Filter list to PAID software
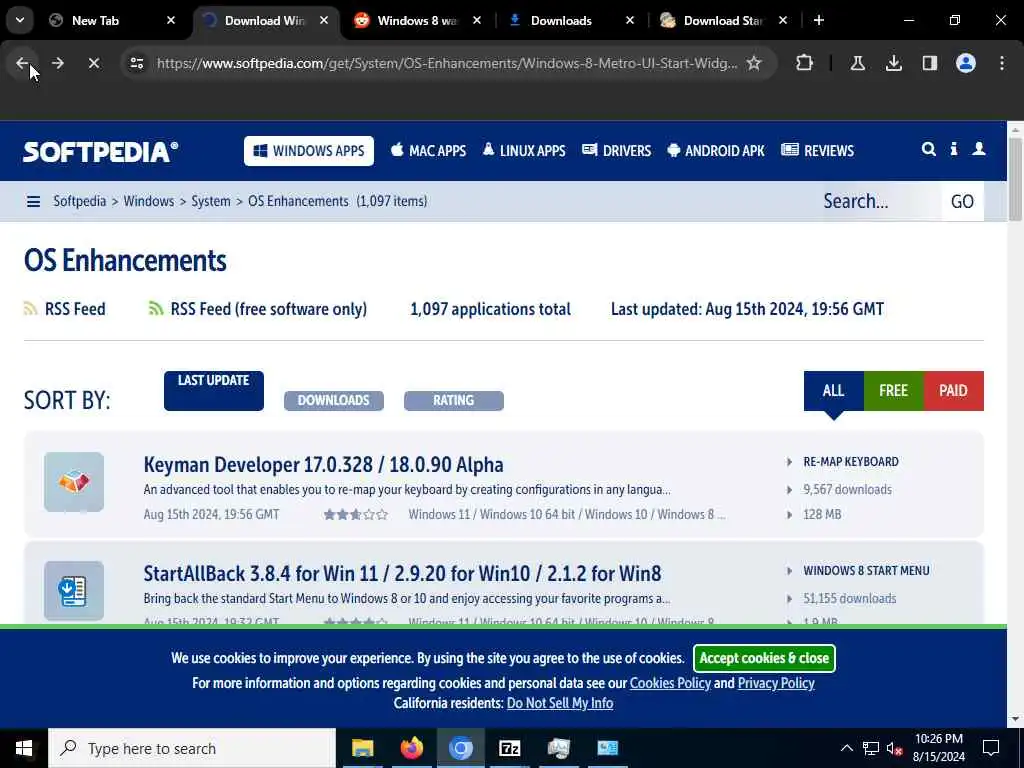This screenshot has width=1024, height=768. coord(953,391)
